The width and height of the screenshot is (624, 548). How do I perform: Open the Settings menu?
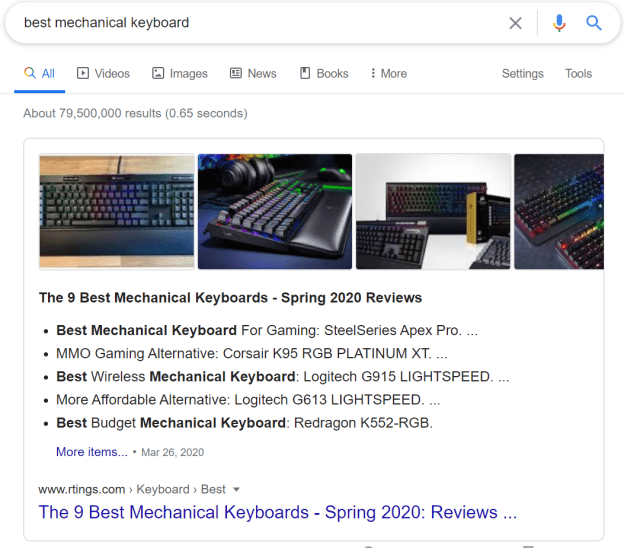point(522,73)
